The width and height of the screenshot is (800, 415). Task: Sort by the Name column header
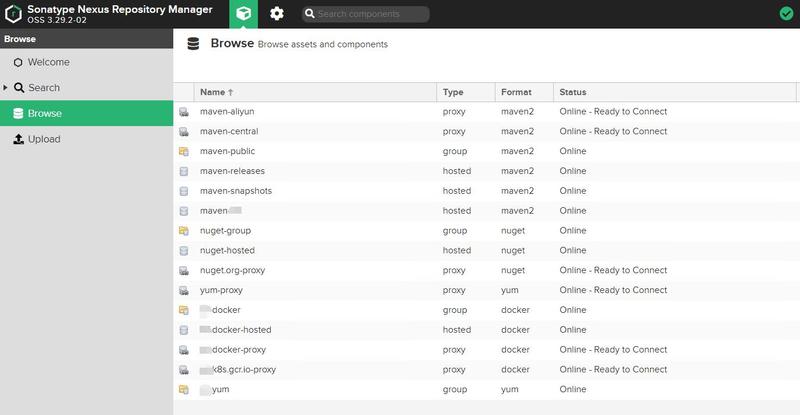[x=315, y=92]
